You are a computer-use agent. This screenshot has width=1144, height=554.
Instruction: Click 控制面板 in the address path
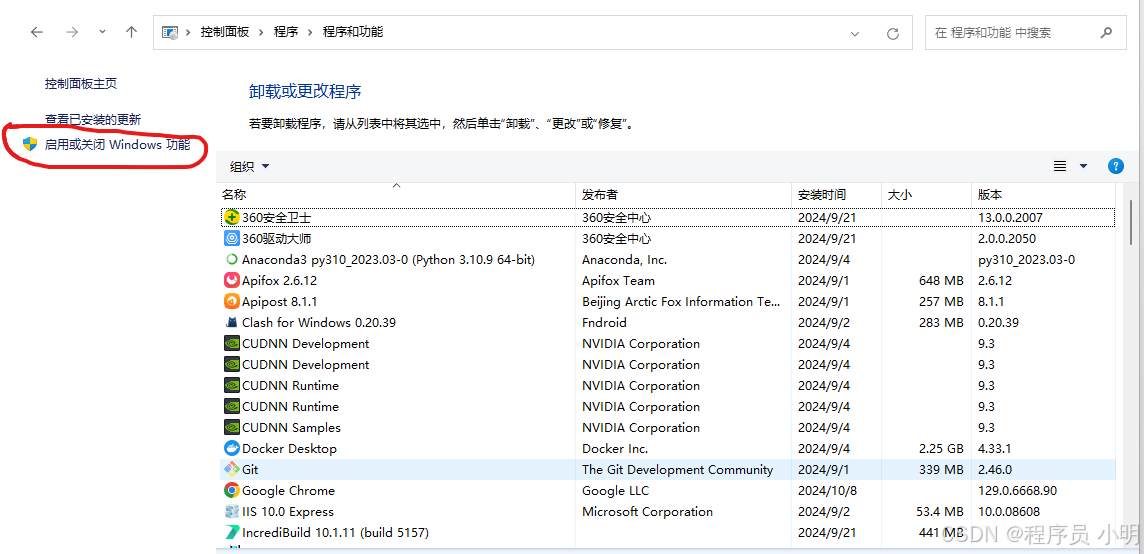[225, 32]
